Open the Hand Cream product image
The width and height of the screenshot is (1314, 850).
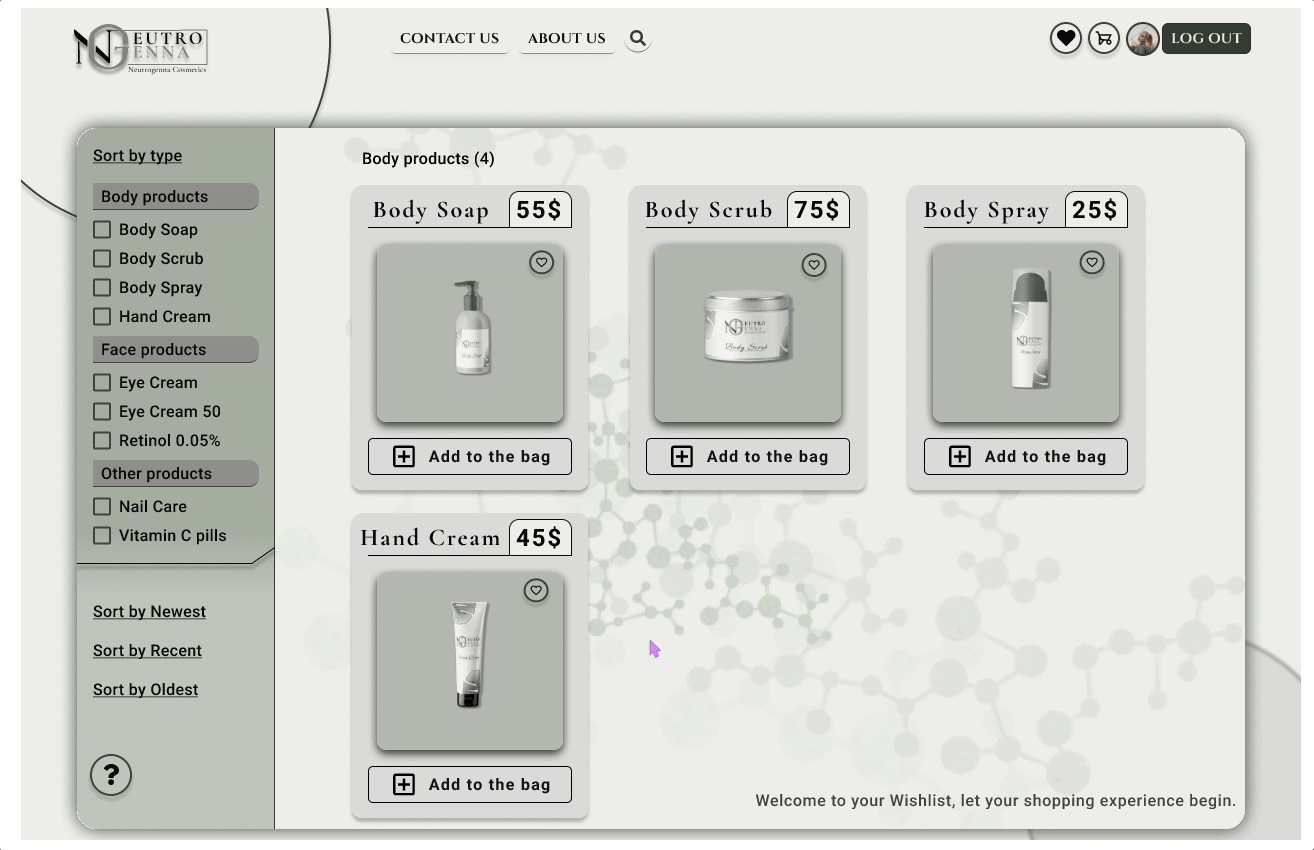click(470, 661)
